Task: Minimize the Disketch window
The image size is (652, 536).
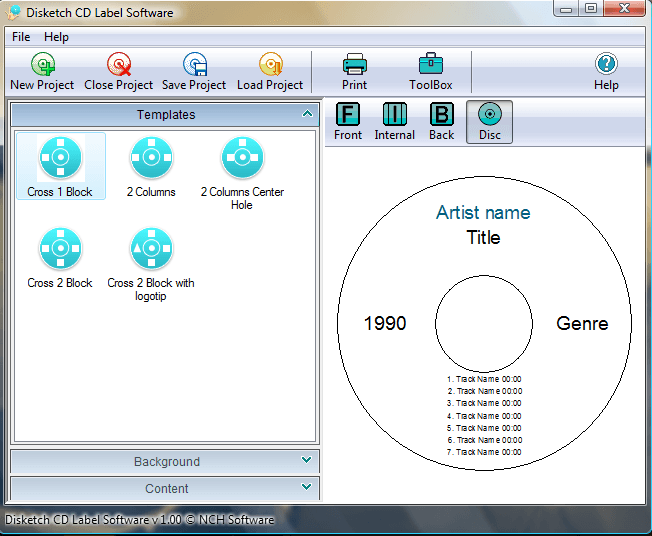Action: pyautogui.click(x=566, y=9)
